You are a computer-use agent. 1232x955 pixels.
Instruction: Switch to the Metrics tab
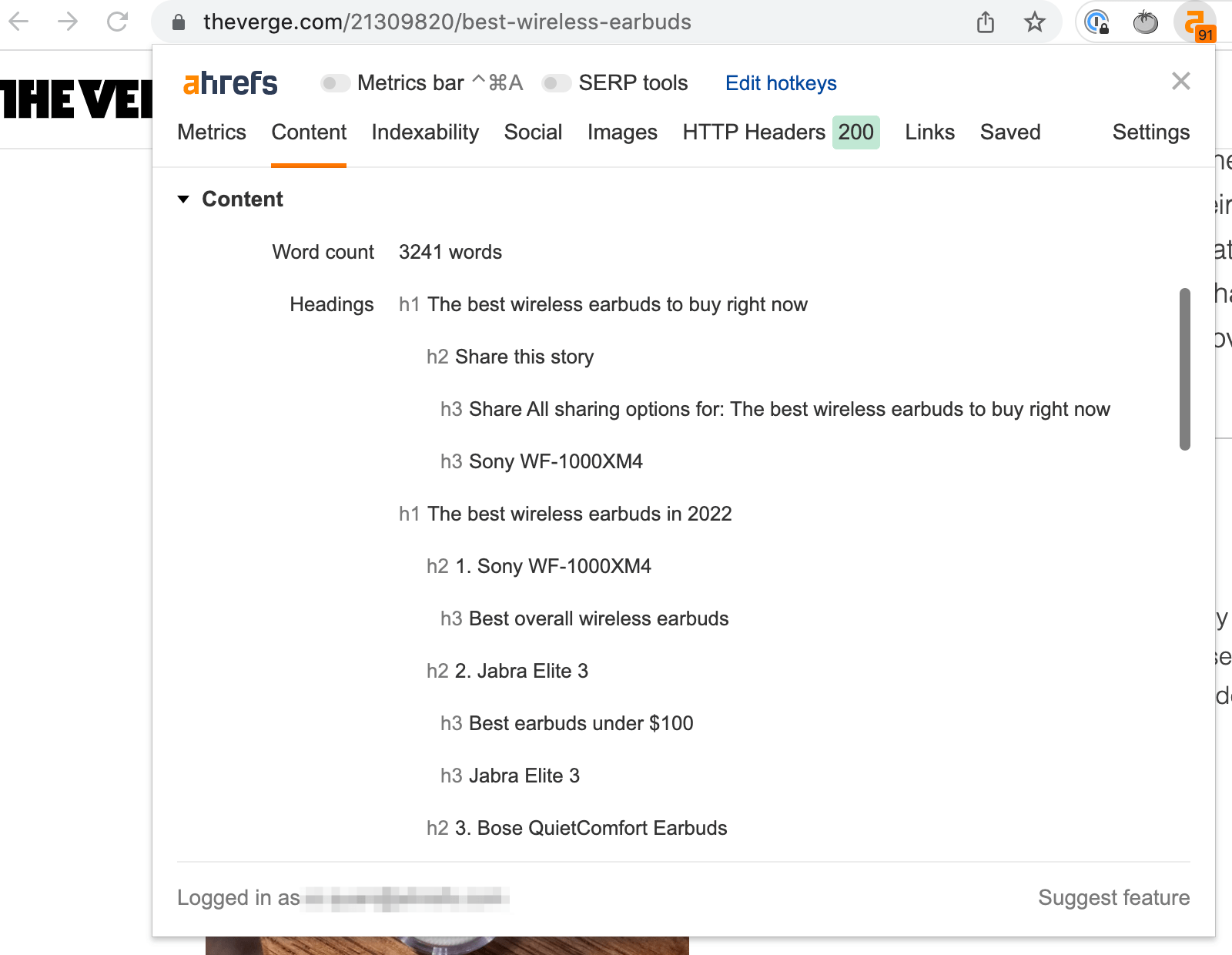(212, 132)
